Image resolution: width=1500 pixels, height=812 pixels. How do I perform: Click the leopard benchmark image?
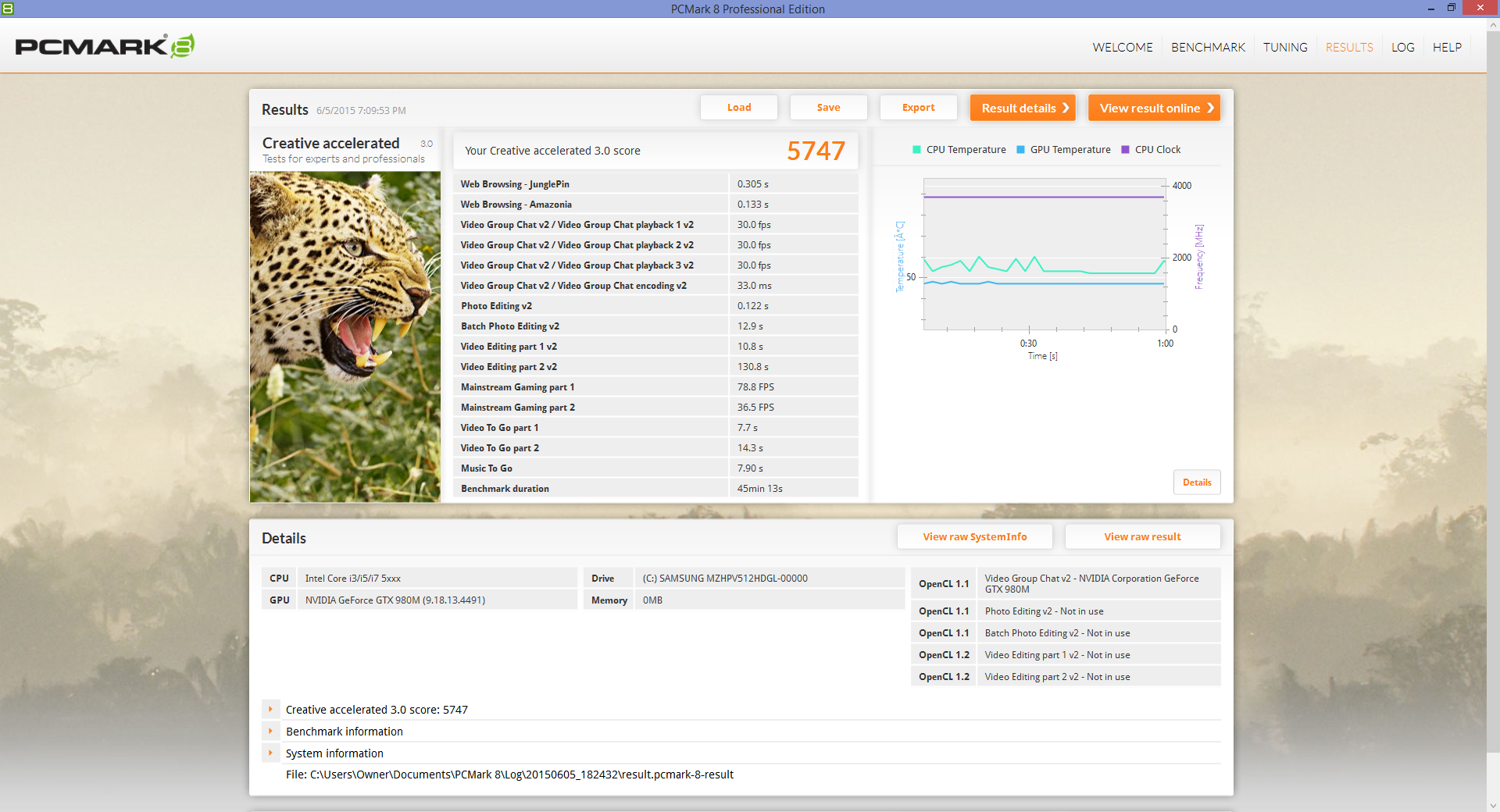click(x=345, y=337)
